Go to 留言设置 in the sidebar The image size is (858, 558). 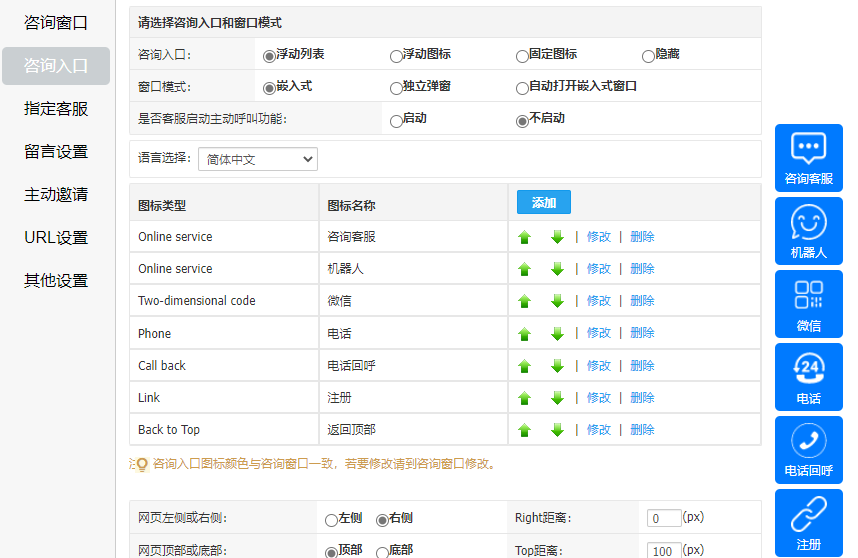coord(56,152)
